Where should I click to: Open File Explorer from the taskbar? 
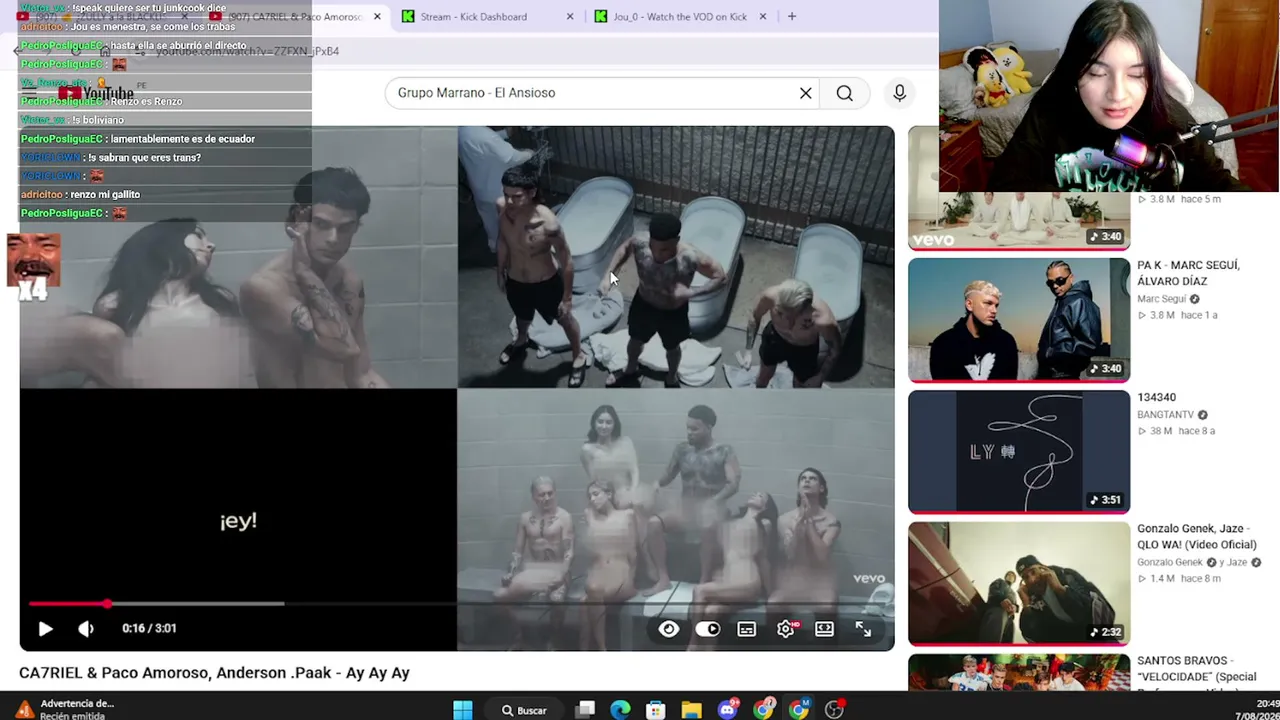pos(691,710)
